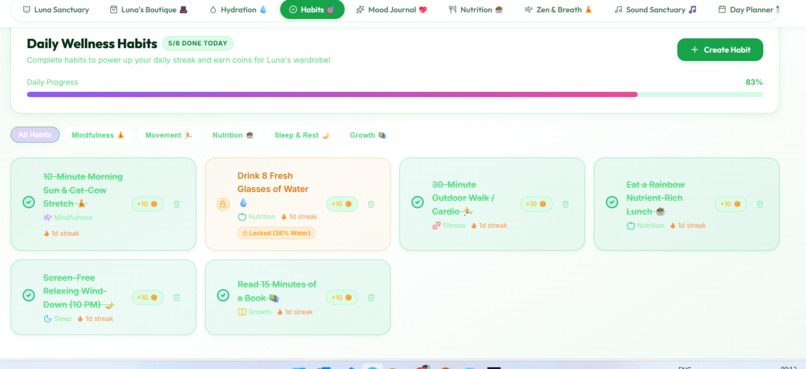
Task: Filter habits by Growth
Action: [x=368, y=135]
